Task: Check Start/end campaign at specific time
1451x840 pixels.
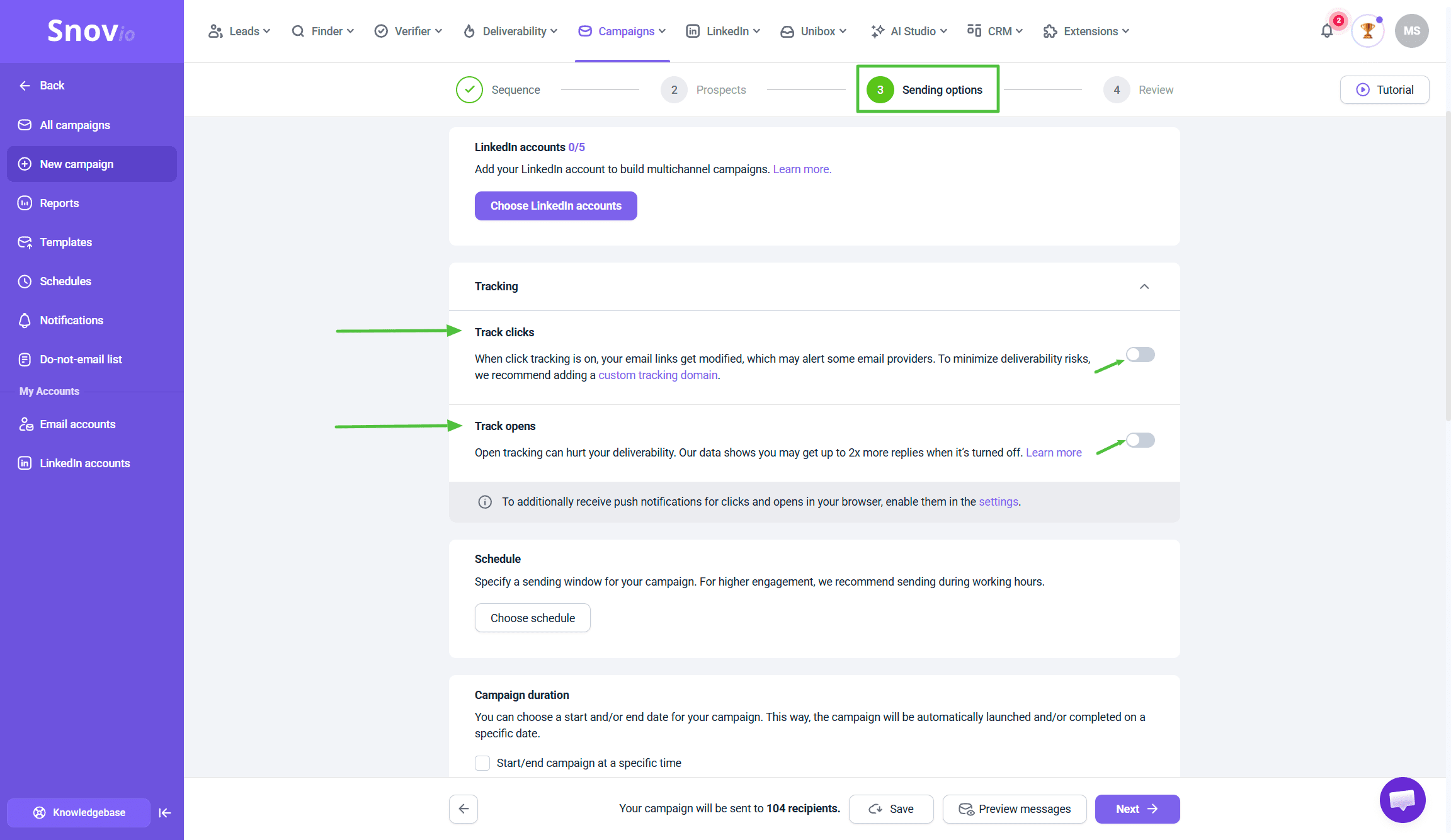Action: [482, 763]
